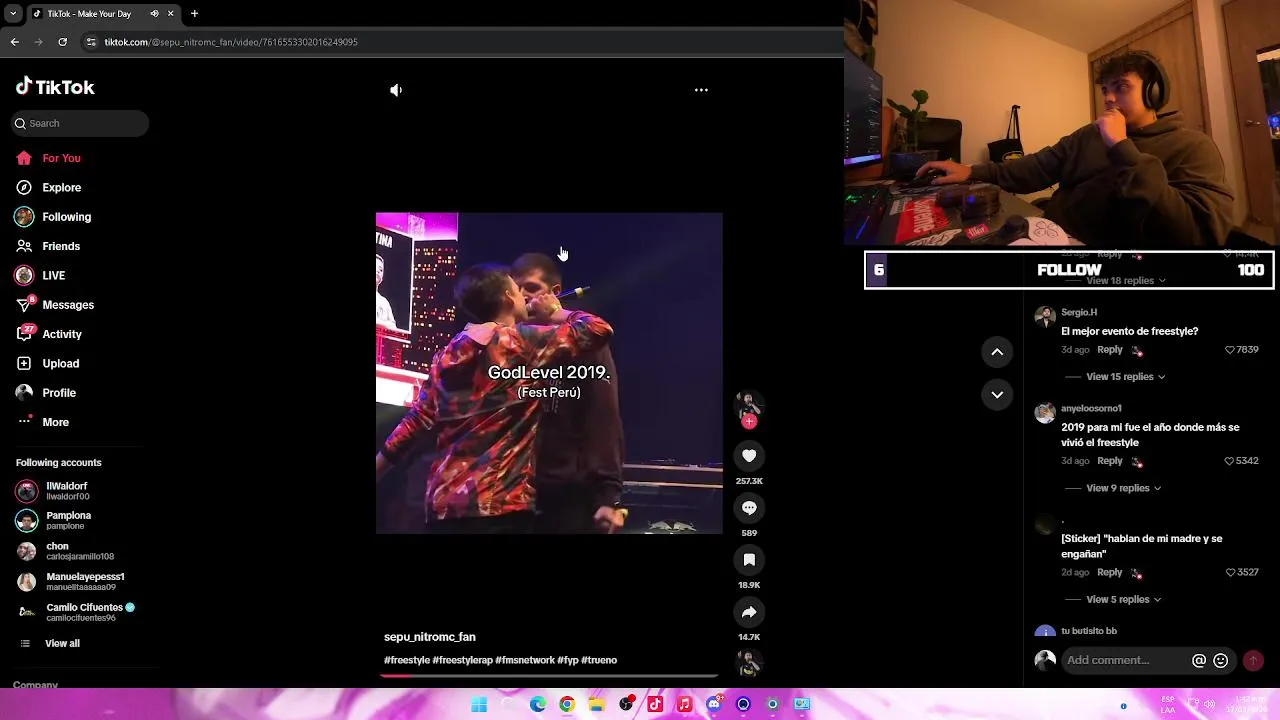The image size is (1280, 720).
Task: Open File Explorer from taskbar
Action: 597,704
